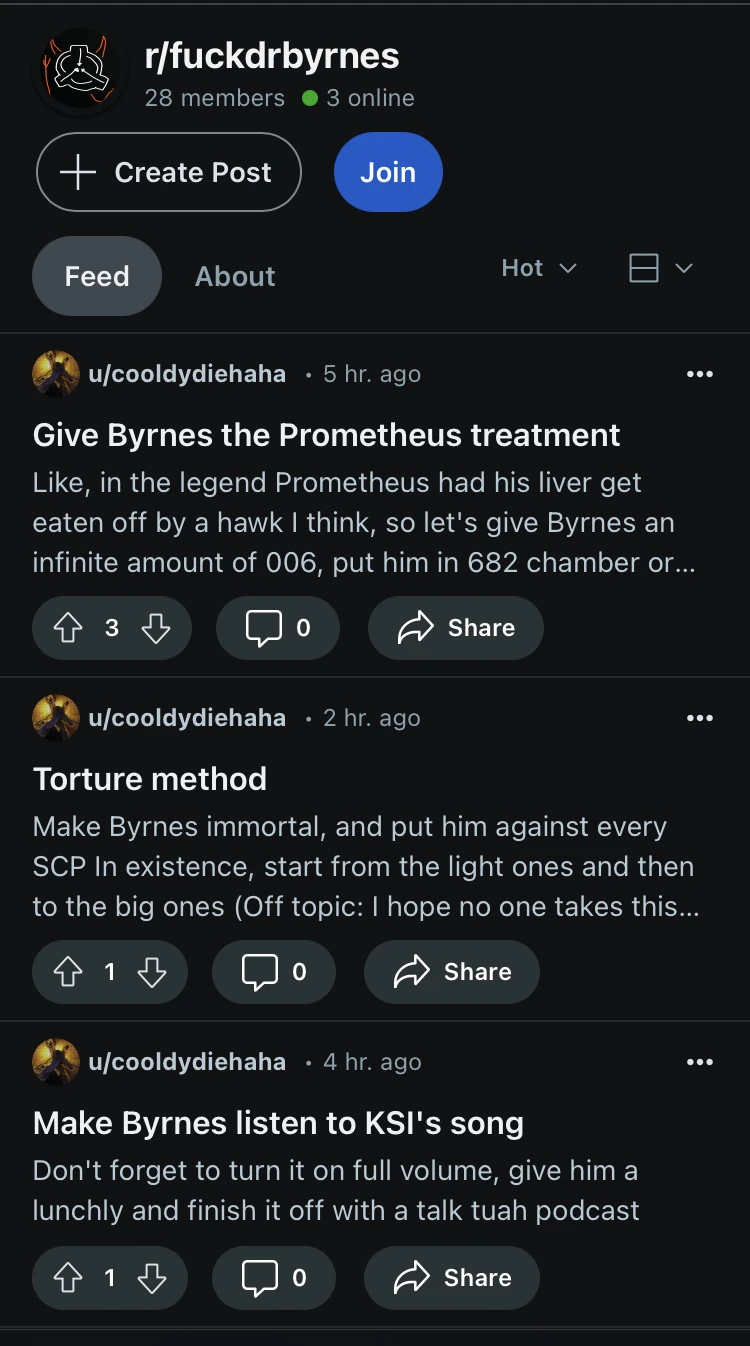Viewport: 750px width, 1346px height.
Task: Open the card view layout dropdown
Action: click(662, 268)
